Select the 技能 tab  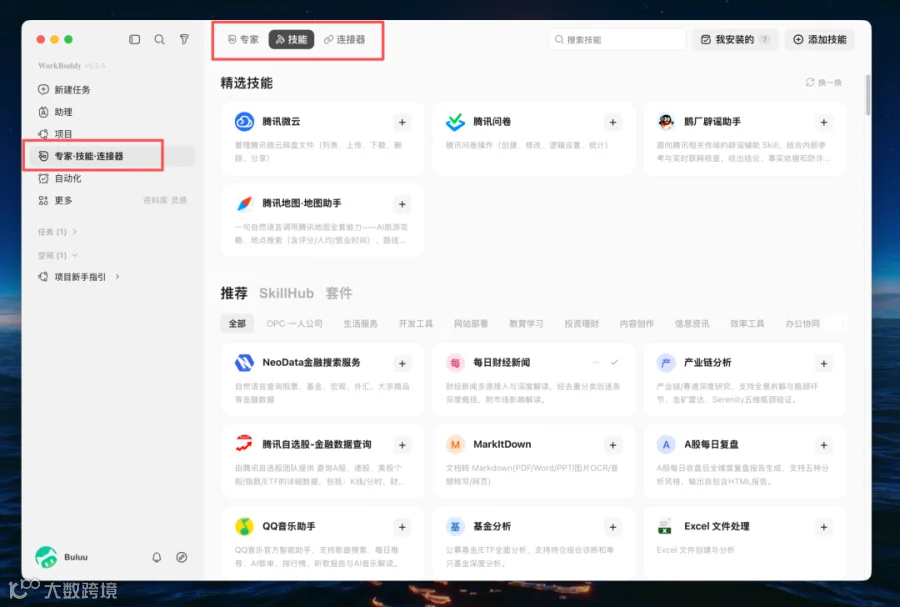292,40
